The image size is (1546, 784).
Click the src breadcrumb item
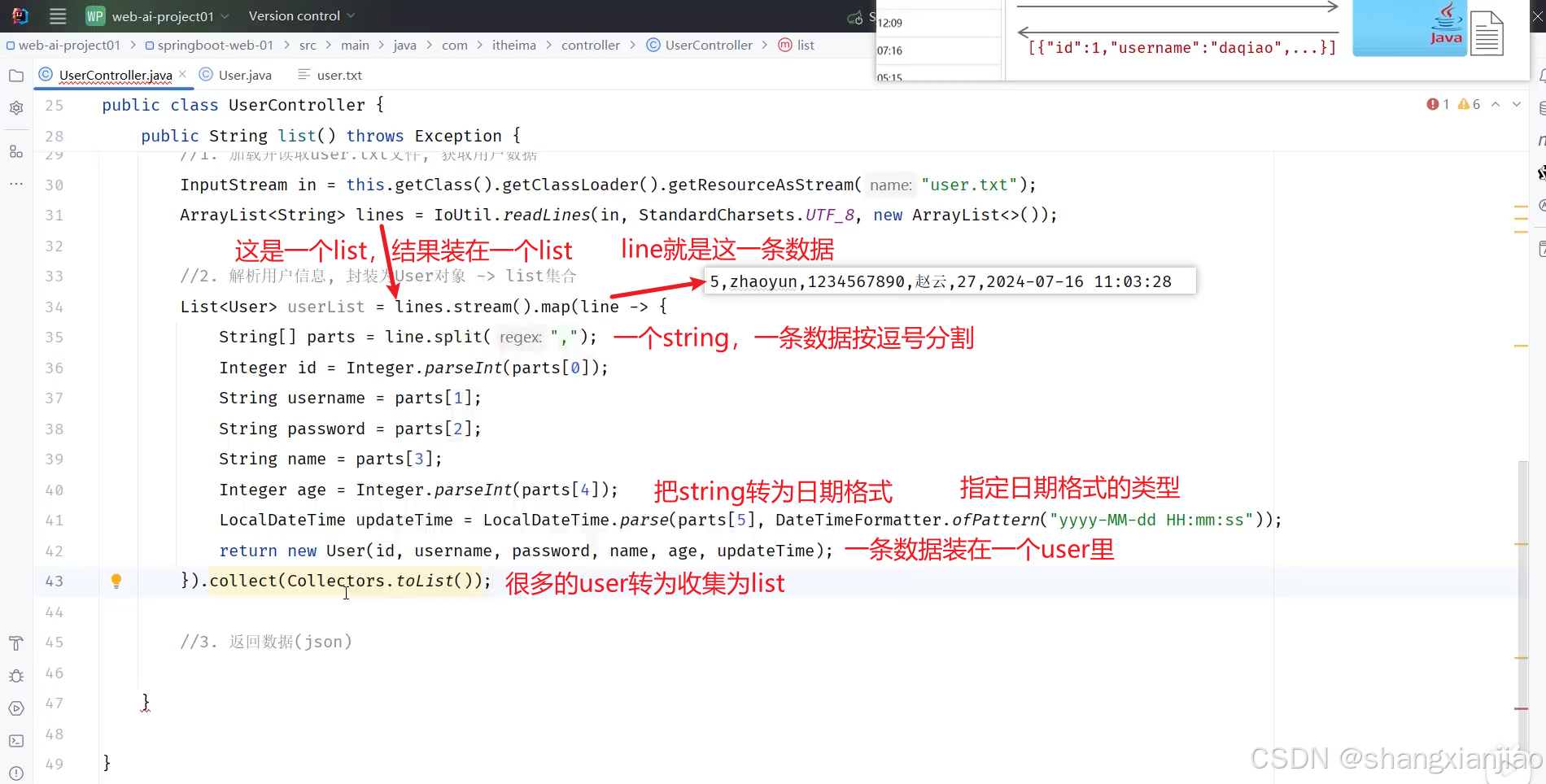coord(308,46)
